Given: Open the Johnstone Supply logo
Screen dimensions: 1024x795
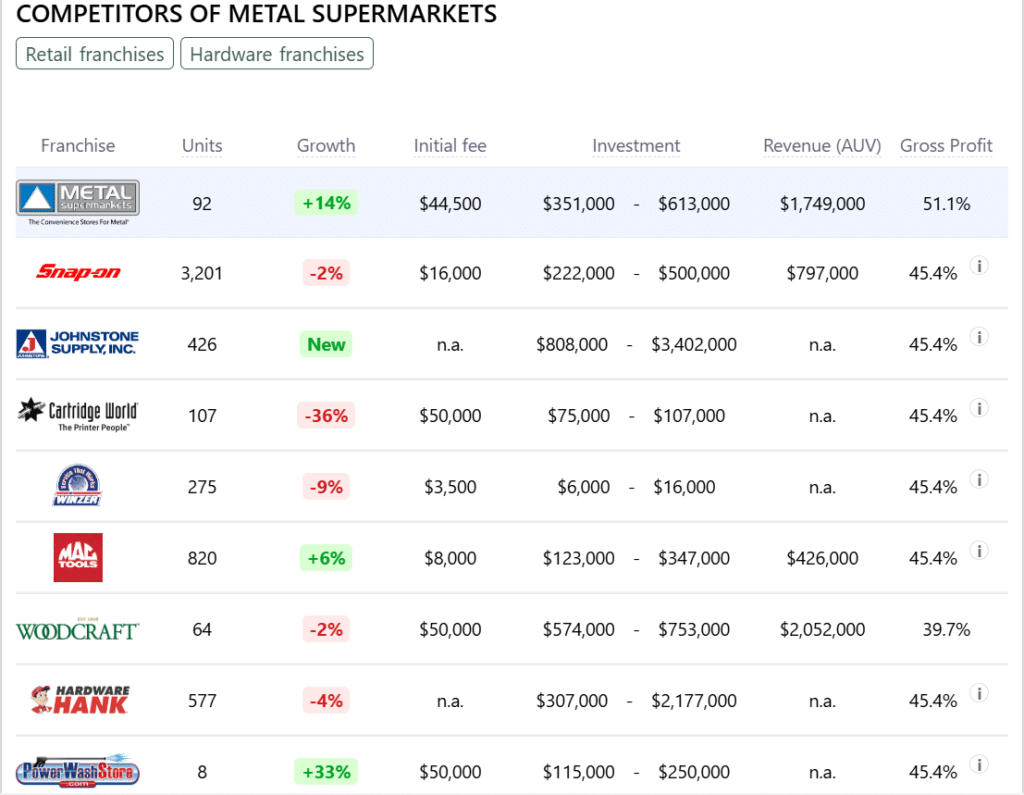Looking at the screenshot, I should pyautogui.click(x=78, y=344).
